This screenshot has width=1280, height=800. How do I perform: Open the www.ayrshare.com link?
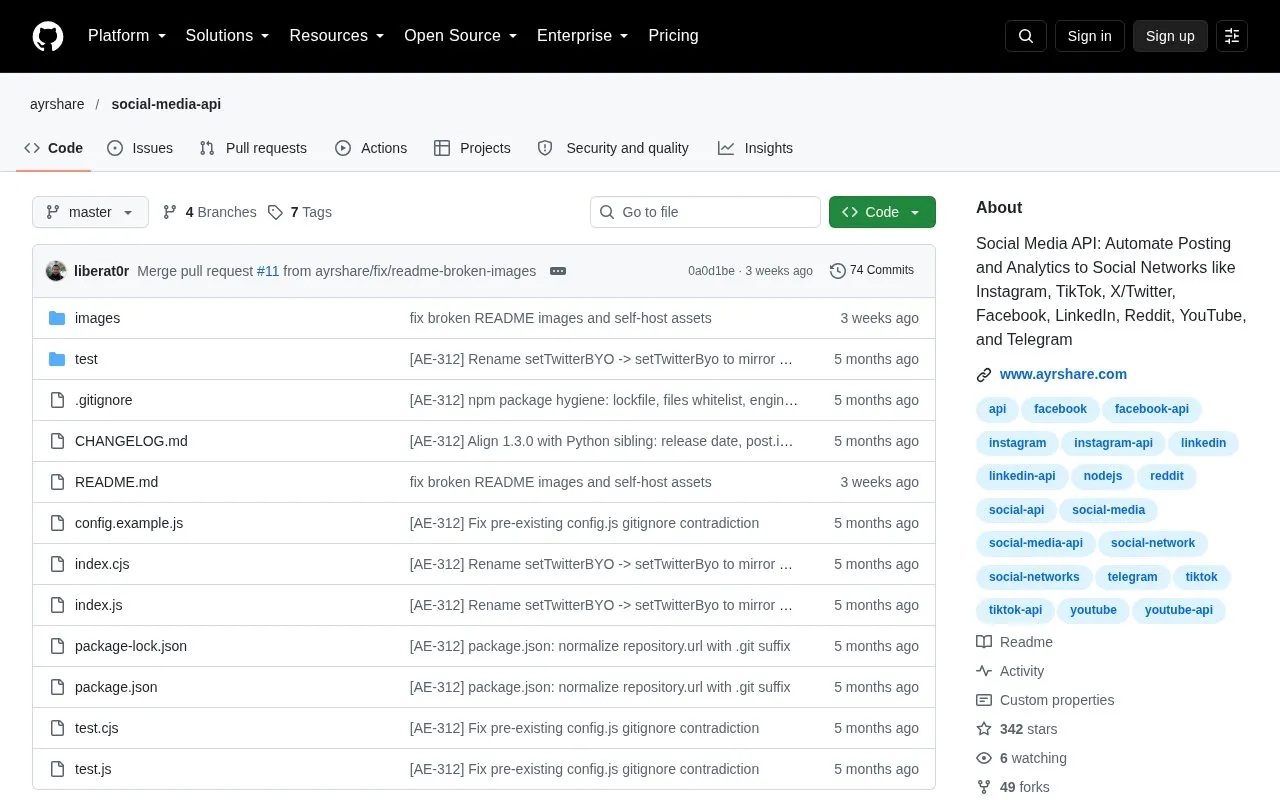click(x=1063, y=374)
